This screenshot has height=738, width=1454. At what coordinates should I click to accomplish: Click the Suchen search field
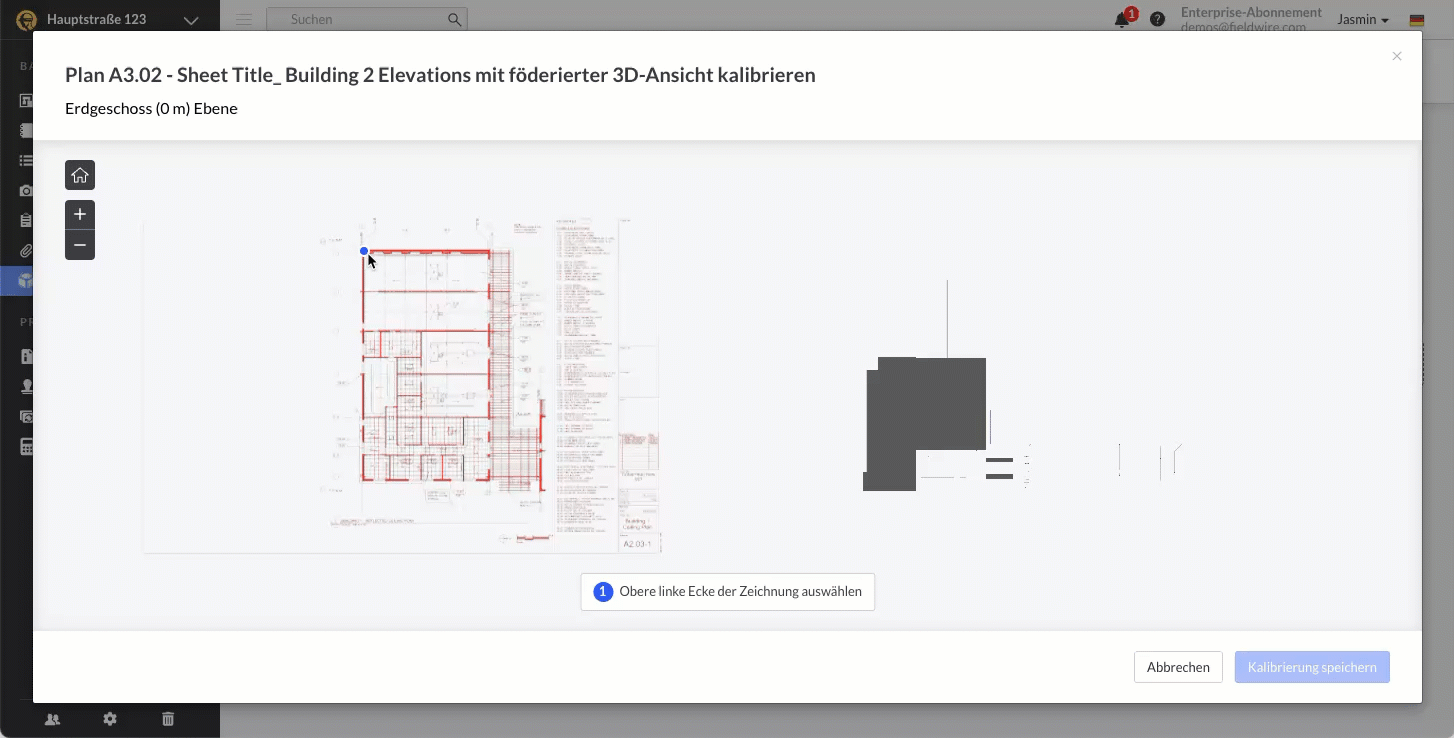360,19
